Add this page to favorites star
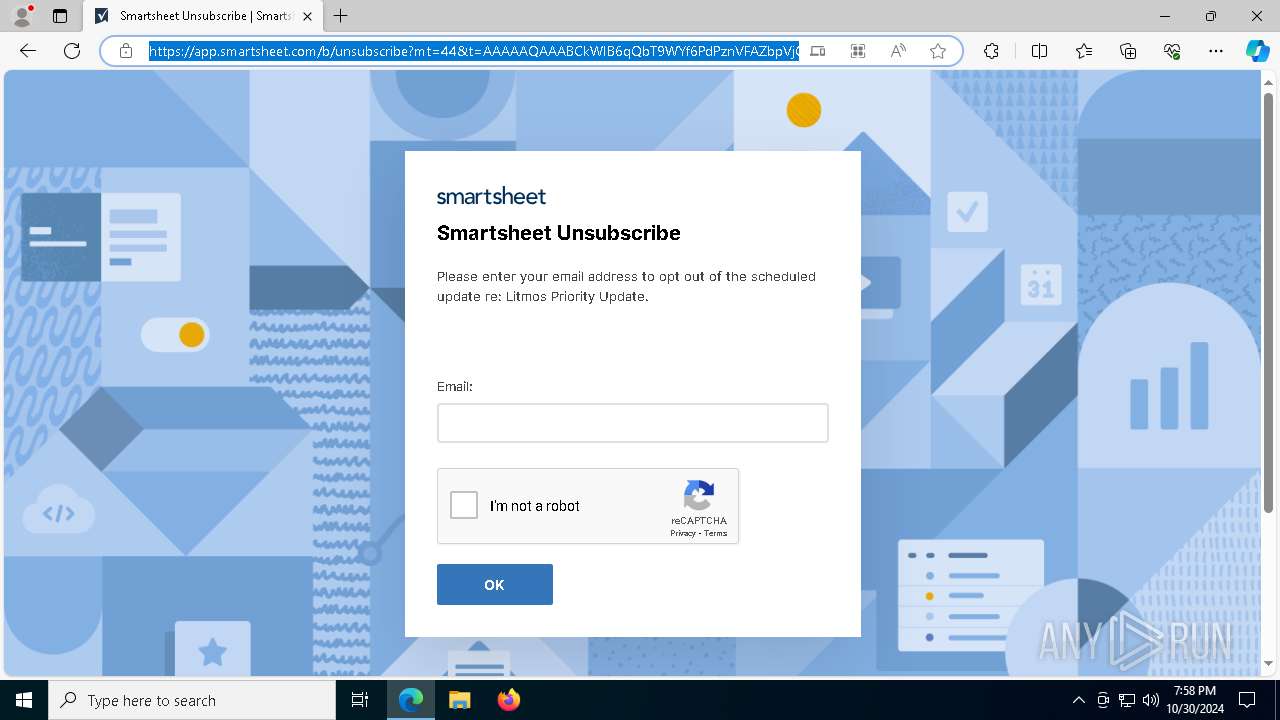This screenshot has width=1280, height=720. (938, 51)
